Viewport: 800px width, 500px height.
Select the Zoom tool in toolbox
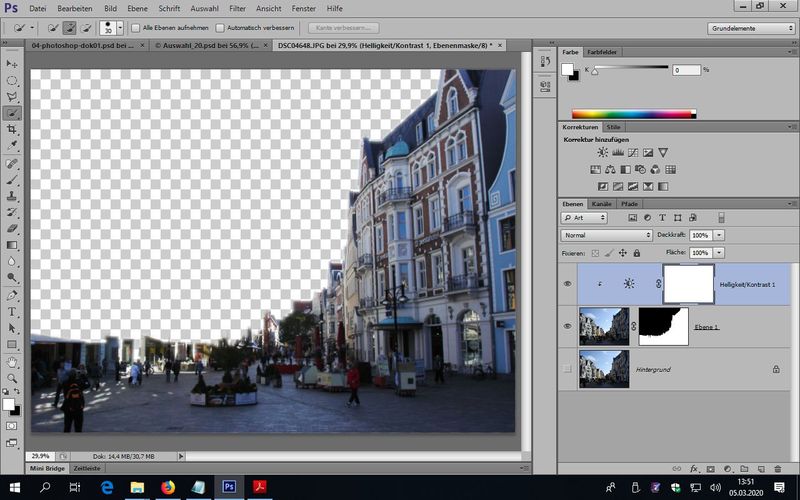pyautogui.click(x=13, y=378)
